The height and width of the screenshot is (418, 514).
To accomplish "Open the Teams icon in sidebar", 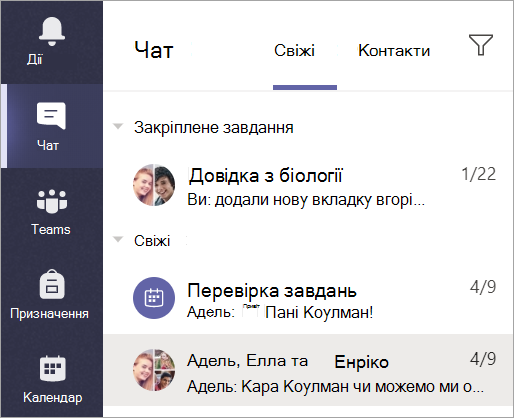I will click(52, 201).
